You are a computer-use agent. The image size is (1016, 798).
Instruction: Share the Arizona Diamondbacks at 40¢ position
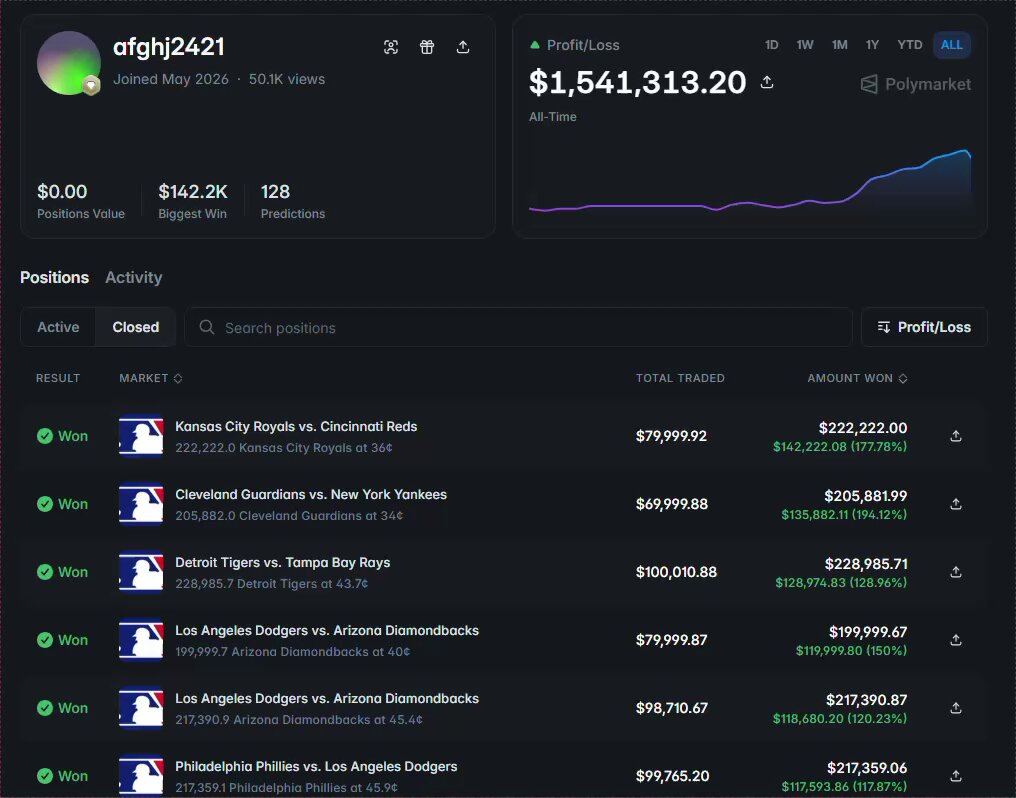pos(956,640)
